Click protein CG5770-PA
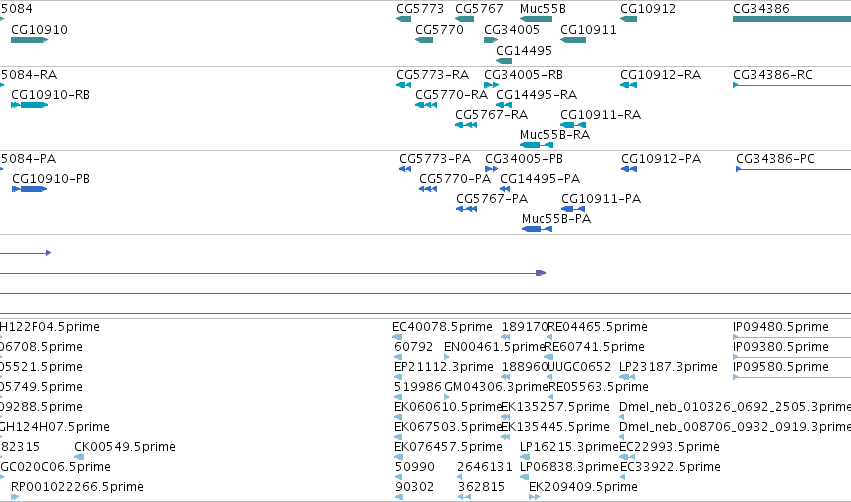The width and height of the screenshot is (851, 502). point(455,179)
